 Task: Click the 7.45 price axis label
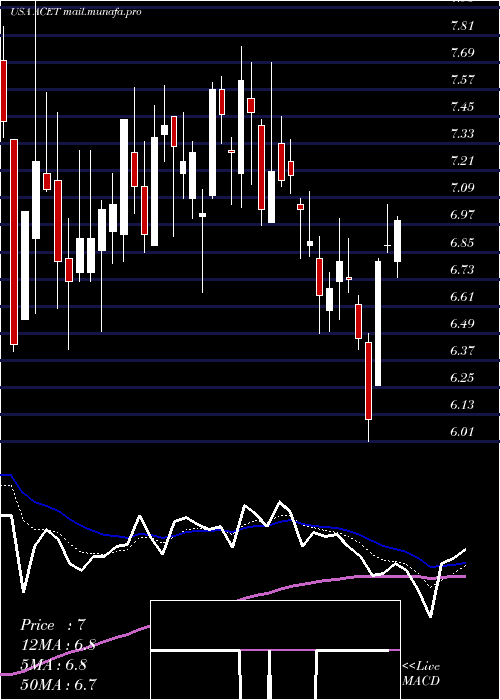462,107
